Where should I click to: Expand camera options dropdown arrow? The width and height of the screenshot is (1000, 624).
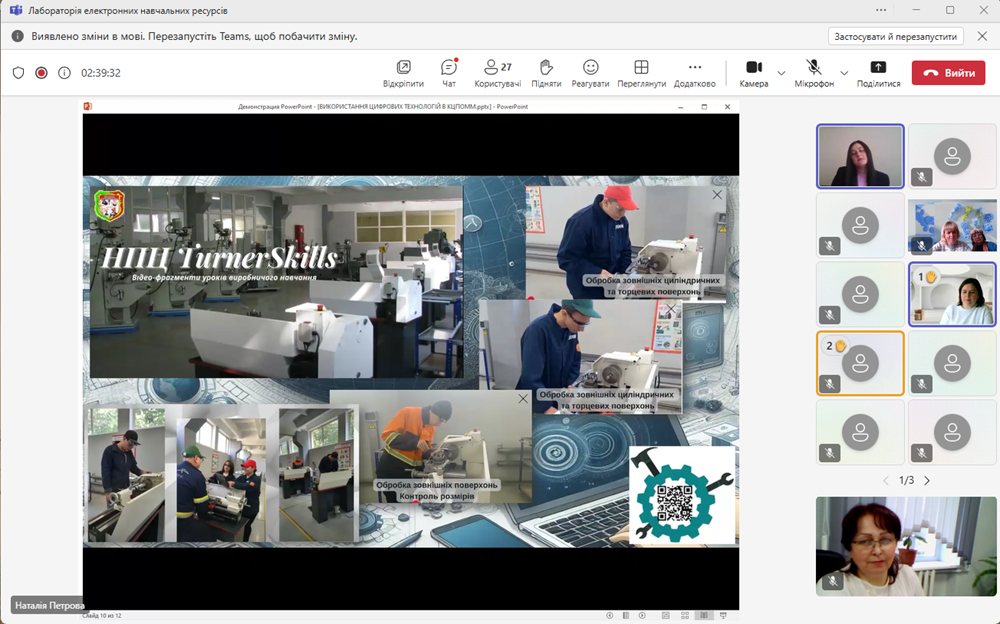(782, 73)
